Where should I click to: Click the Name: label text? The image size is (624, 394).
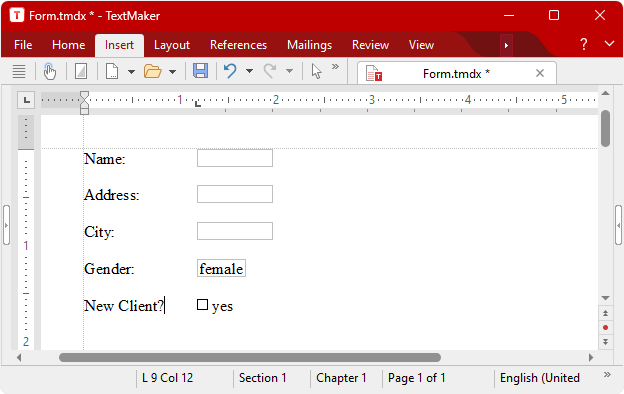click(105, 159)
